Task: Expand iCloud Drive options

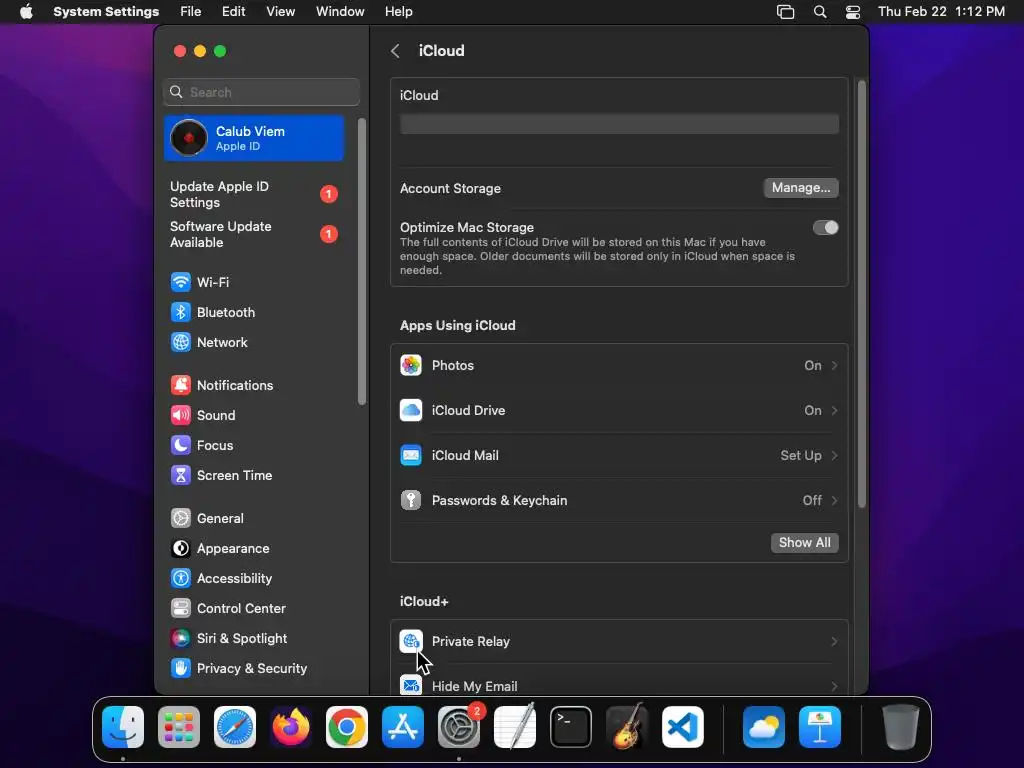Action: (x=619, y=411)
